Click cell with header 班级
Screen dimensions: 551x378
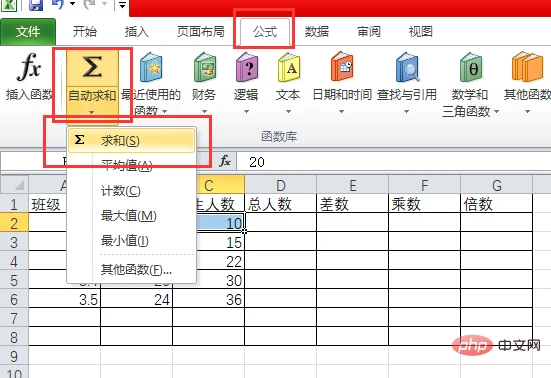[48, 204]
